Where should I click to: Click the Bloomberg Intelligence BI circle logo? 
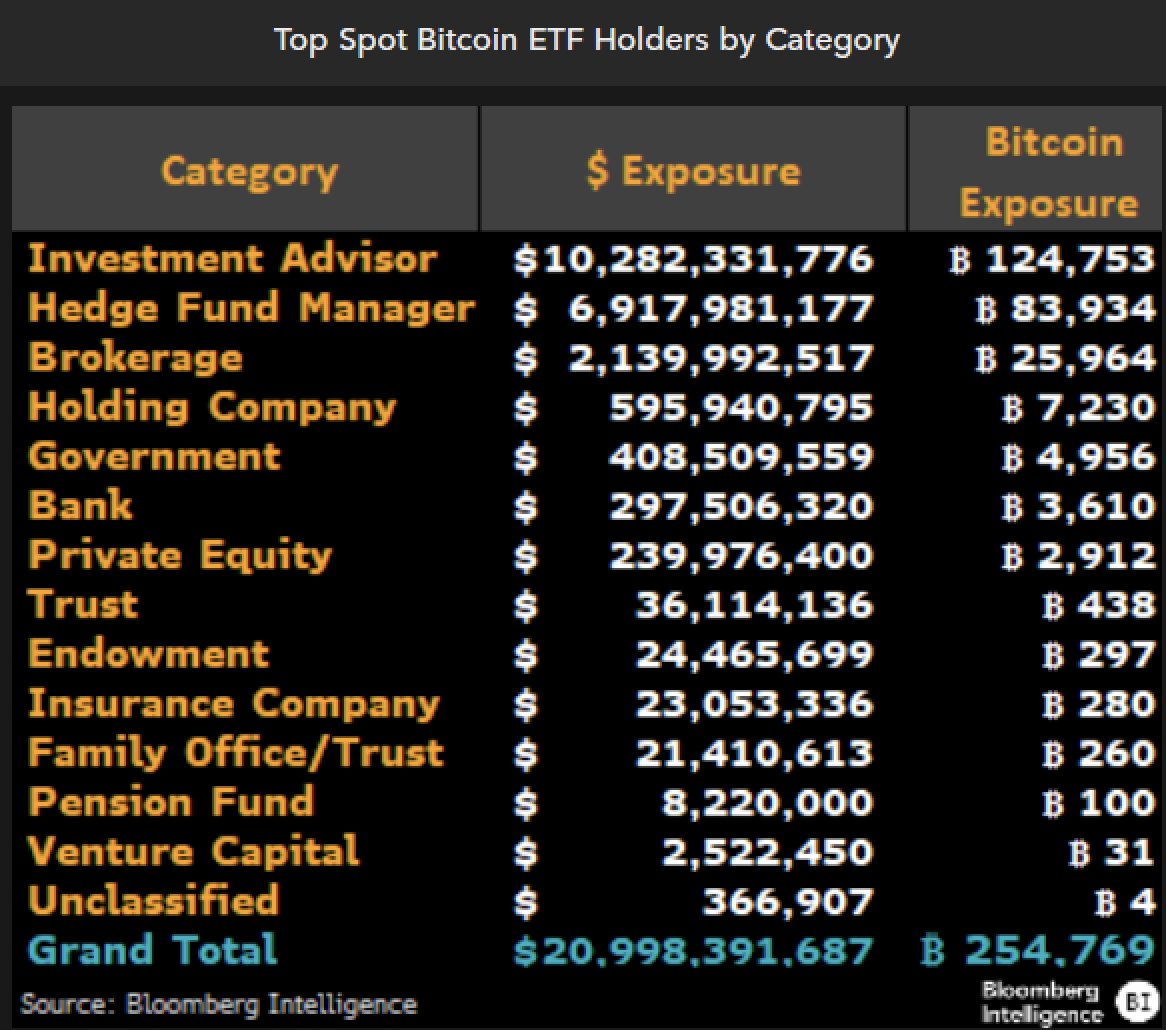(x=1136, y=1001)
